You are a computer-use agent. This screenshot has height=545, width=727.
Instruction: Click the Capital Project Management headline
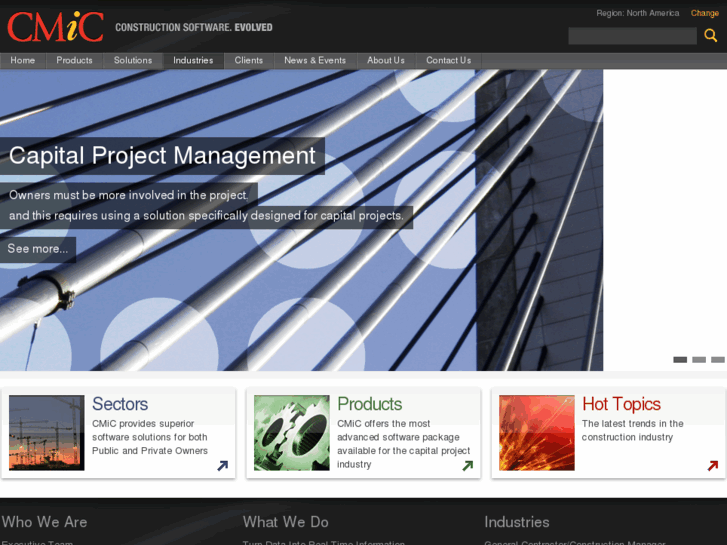coord(162,155)
